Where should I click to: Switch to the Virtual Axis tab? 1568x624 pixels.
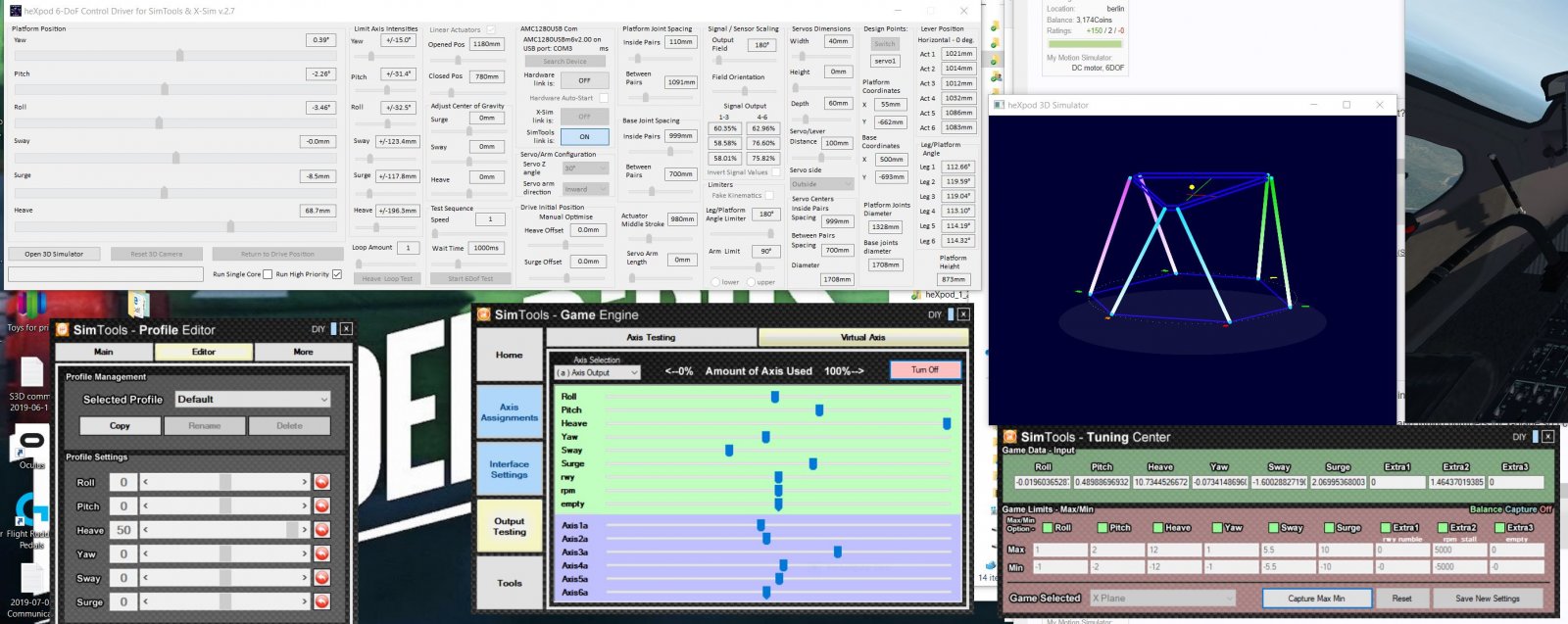862,337
